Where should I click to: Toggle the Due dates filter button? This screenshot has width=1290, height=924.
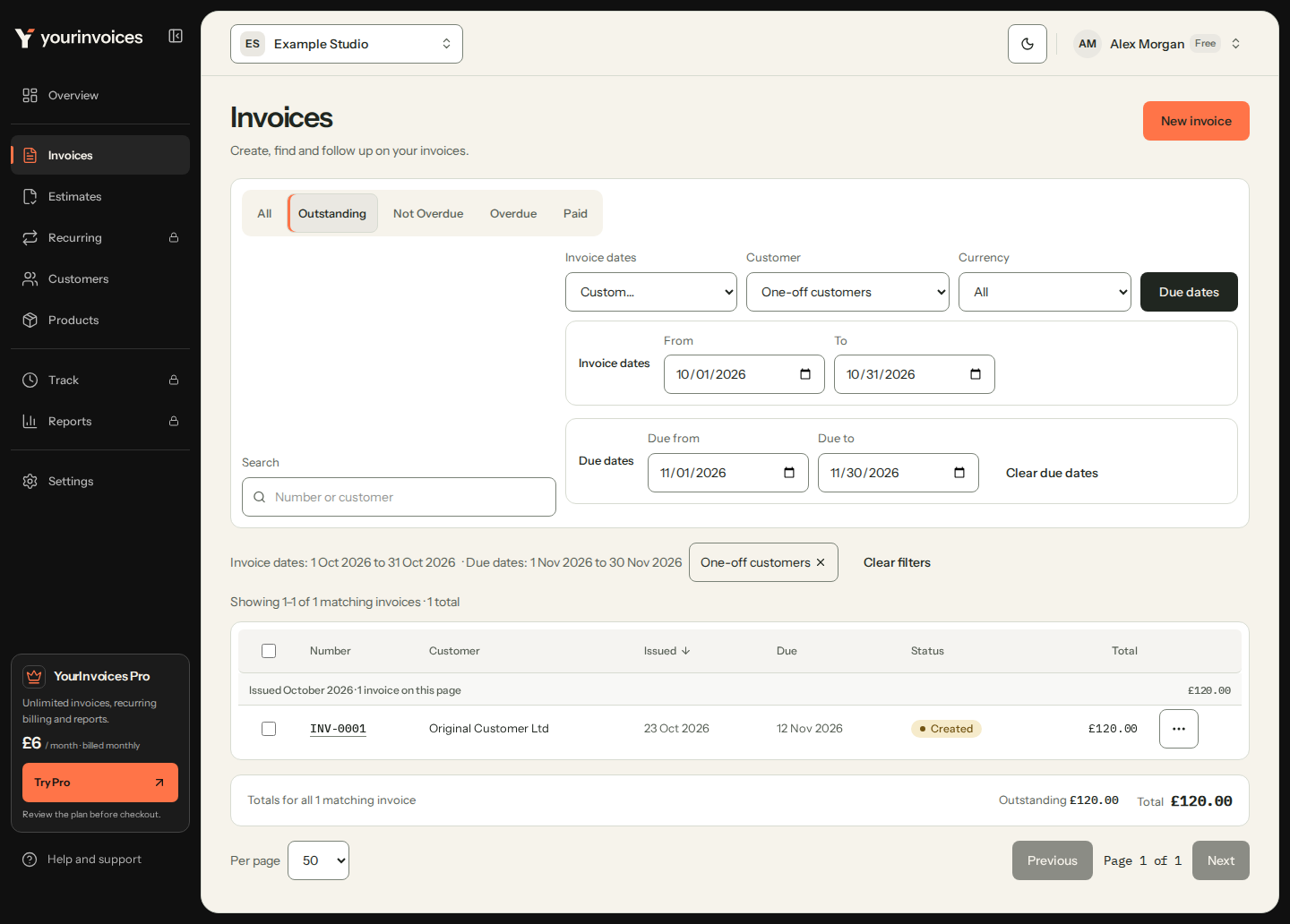[1189, 292]
